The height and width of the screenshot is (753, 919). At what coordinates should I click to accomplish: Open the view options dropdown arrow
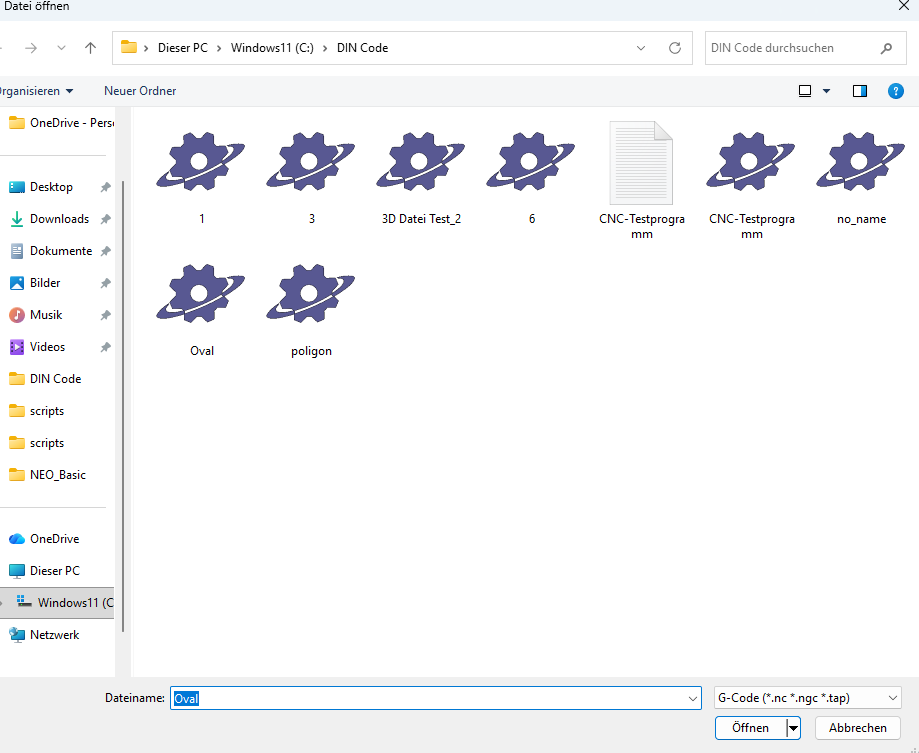pos(826,91)
